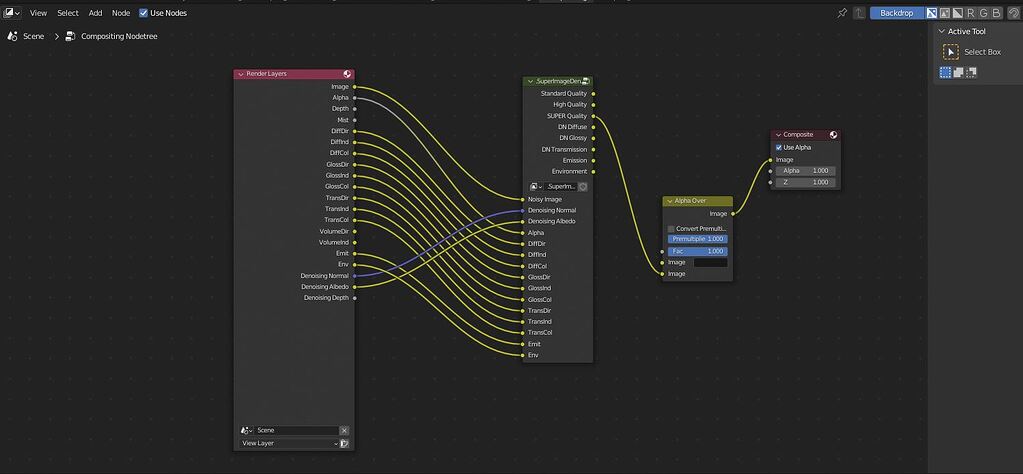Click the Premultiply slider in Alpha Over
The height and width of the screenshot is (474, 1023).
[697, 239]
